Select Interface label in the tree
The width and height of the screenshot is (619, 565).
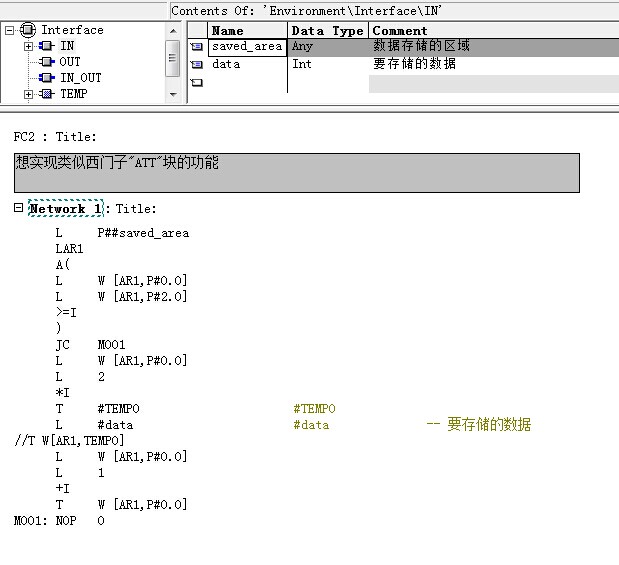coord(73,30)
